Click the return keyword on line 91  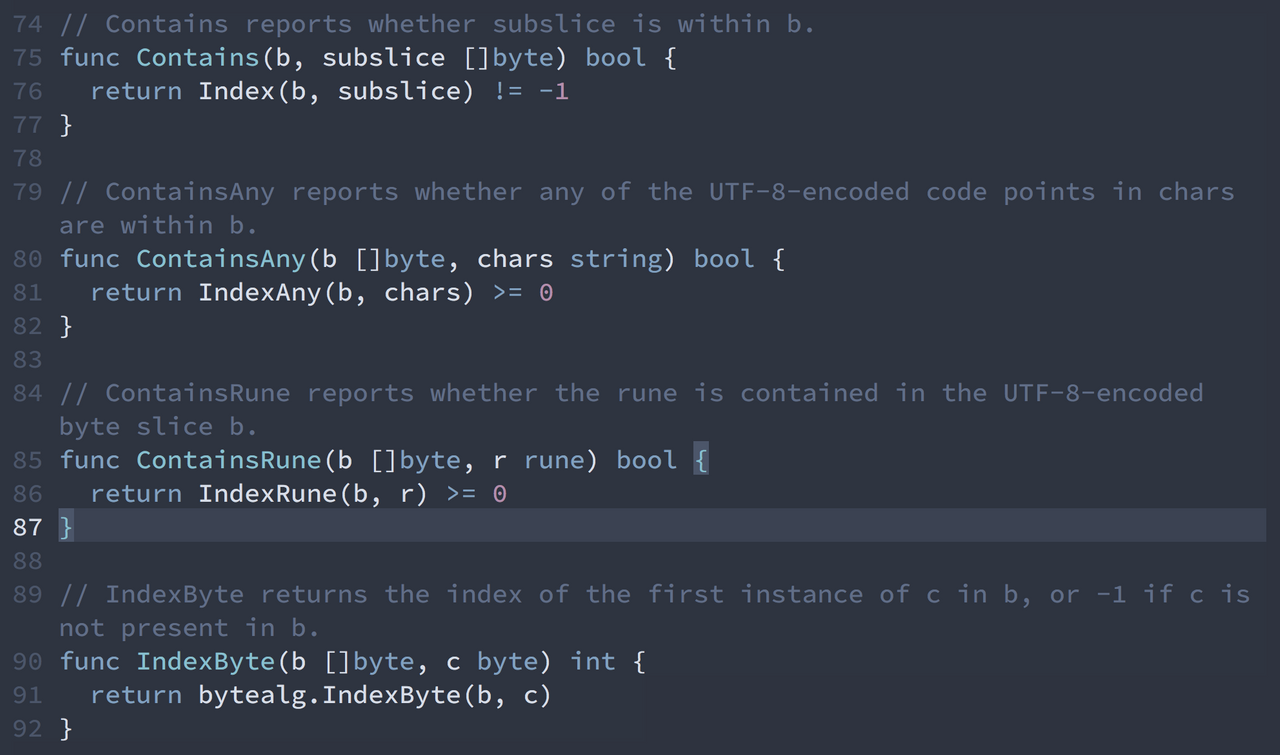click(x=136, y=696)
